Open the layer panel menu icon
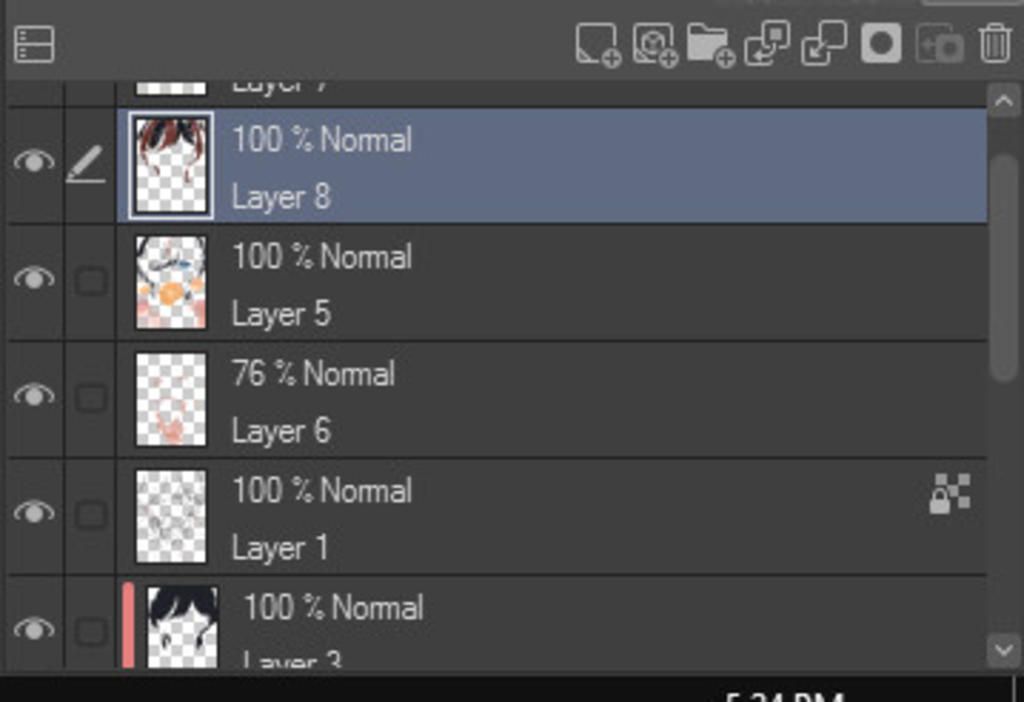1024x702 pixels. pyautogui.click(x=34, y=44)
